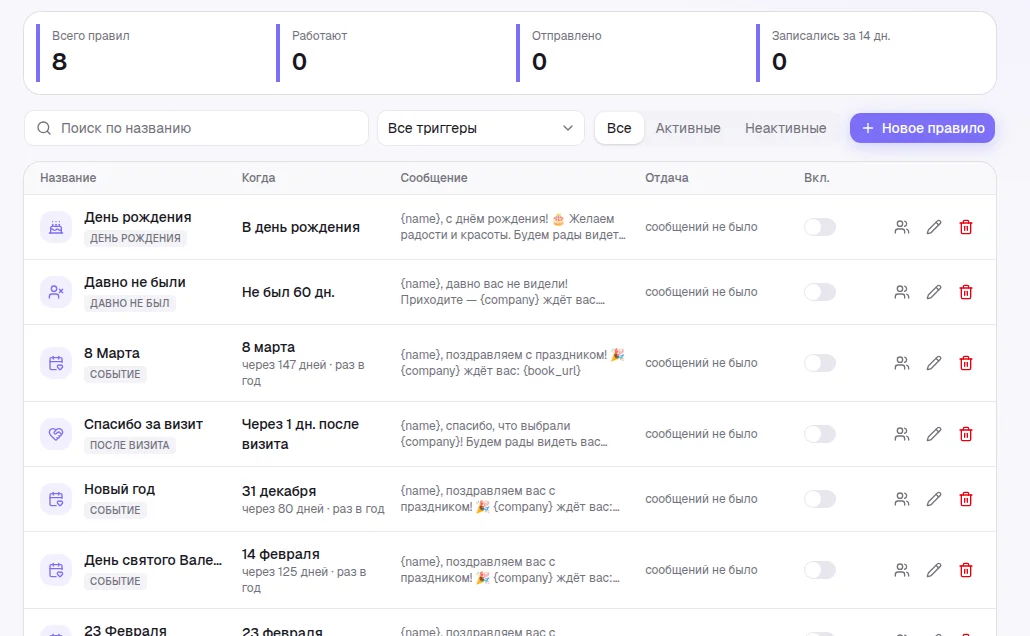Delete the 8 Марта rule

(x=966, y=363)
